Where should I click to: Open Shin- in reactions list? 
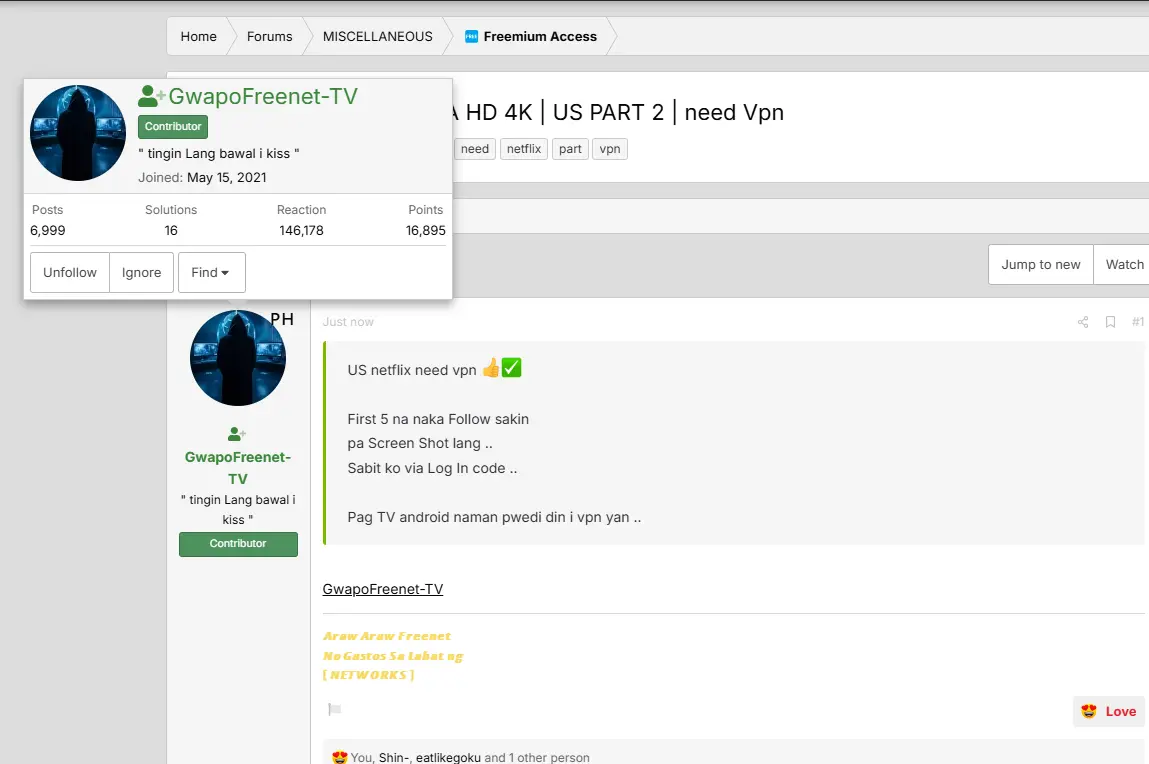394,757
